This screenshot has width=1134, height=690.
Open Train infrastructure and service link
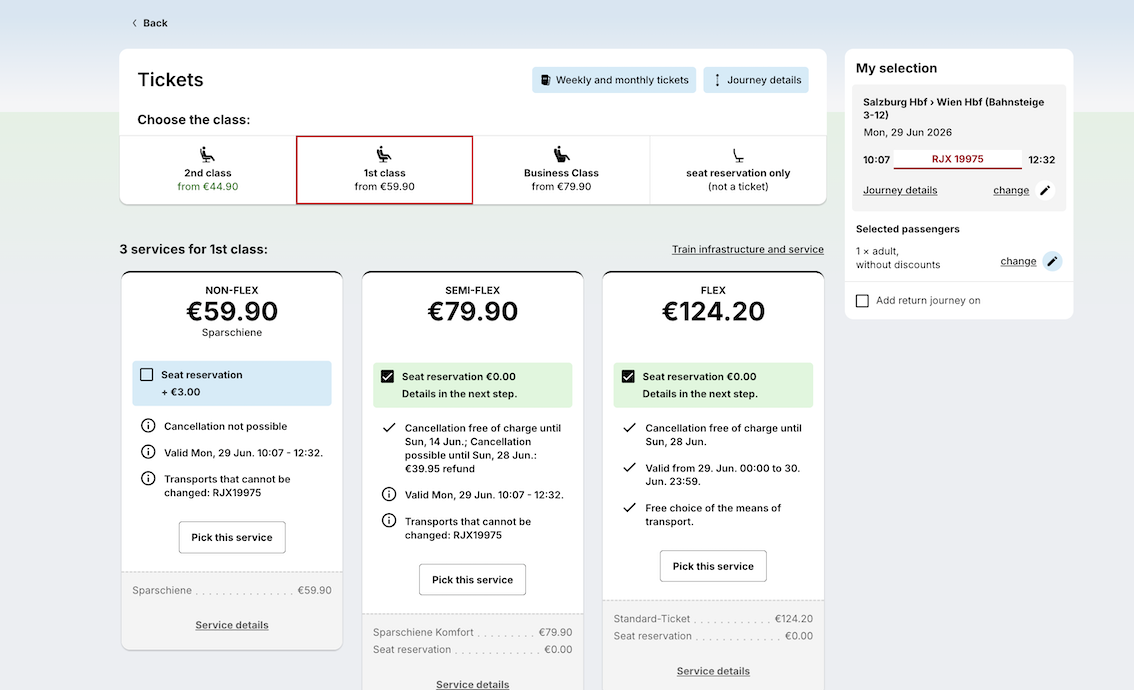748,250
